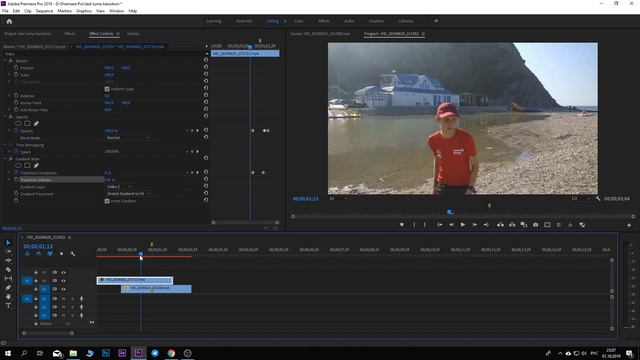Click Add Marker in the timeline header
This screenshot has height=360, width=640.
[x=61, y=254]
